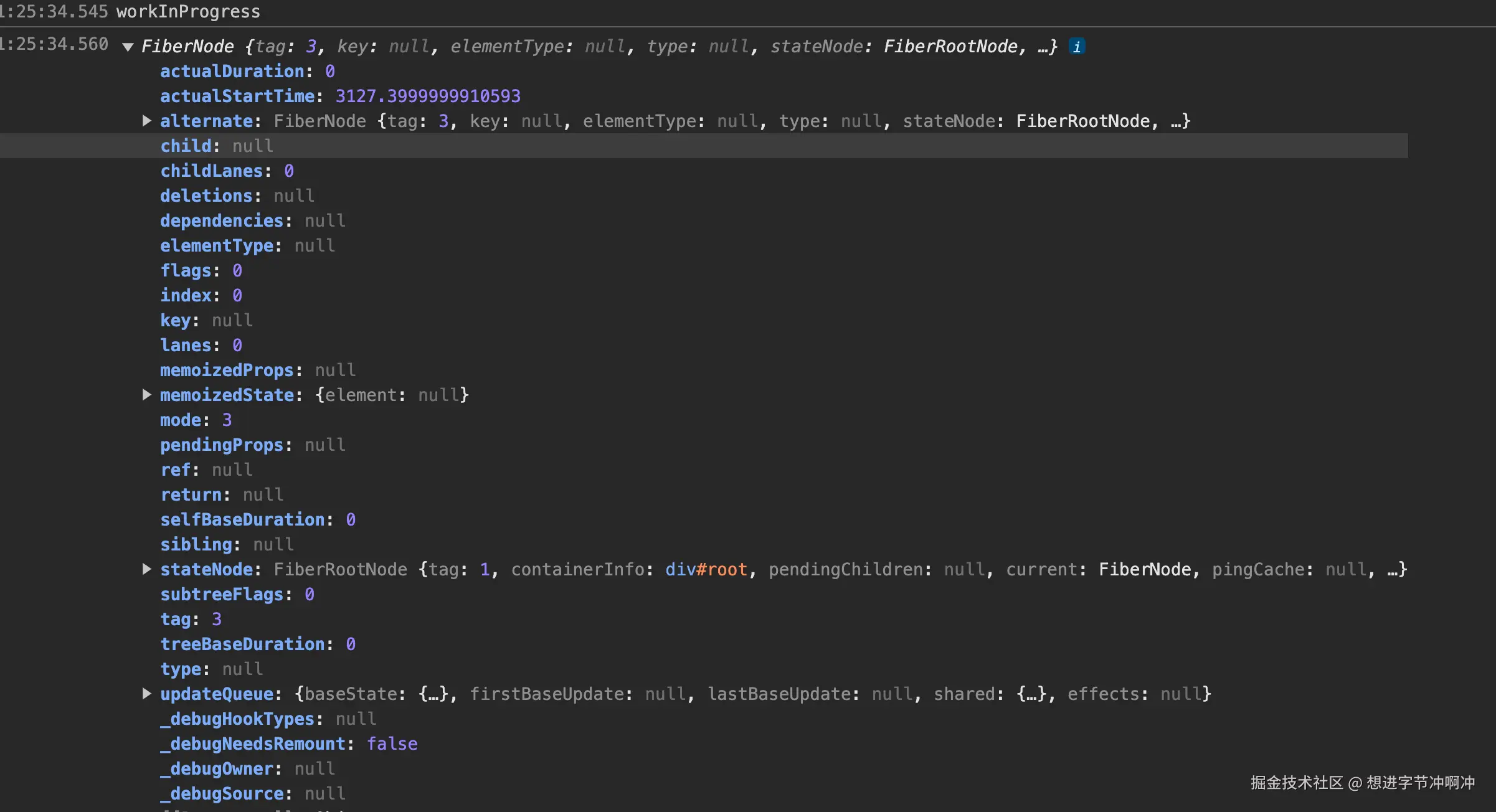Click the actualDuration property
The image size is (1496, 812).
coord(232,72)
